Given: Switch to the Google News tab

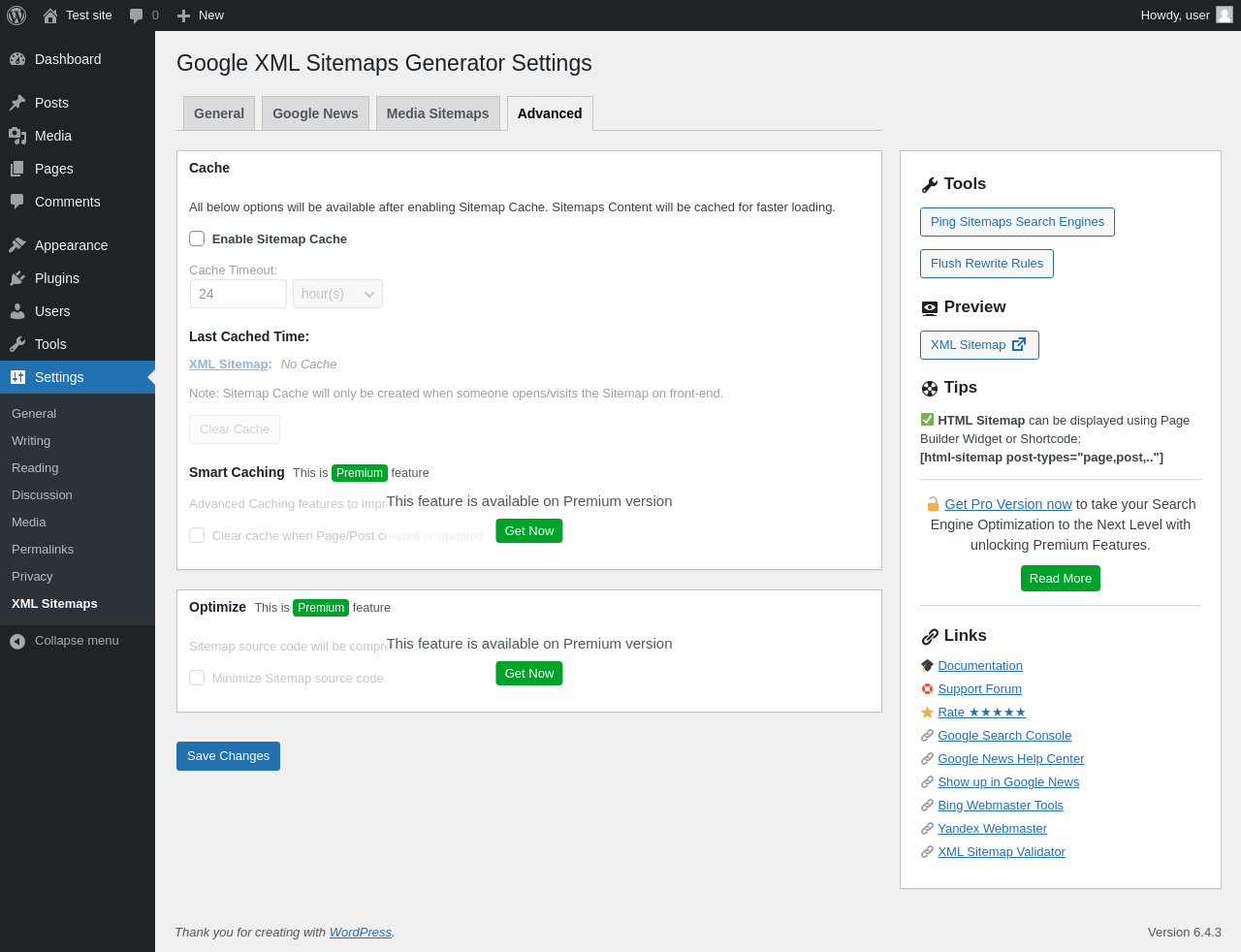Looking at the screenshot, I should pos(315,113).
